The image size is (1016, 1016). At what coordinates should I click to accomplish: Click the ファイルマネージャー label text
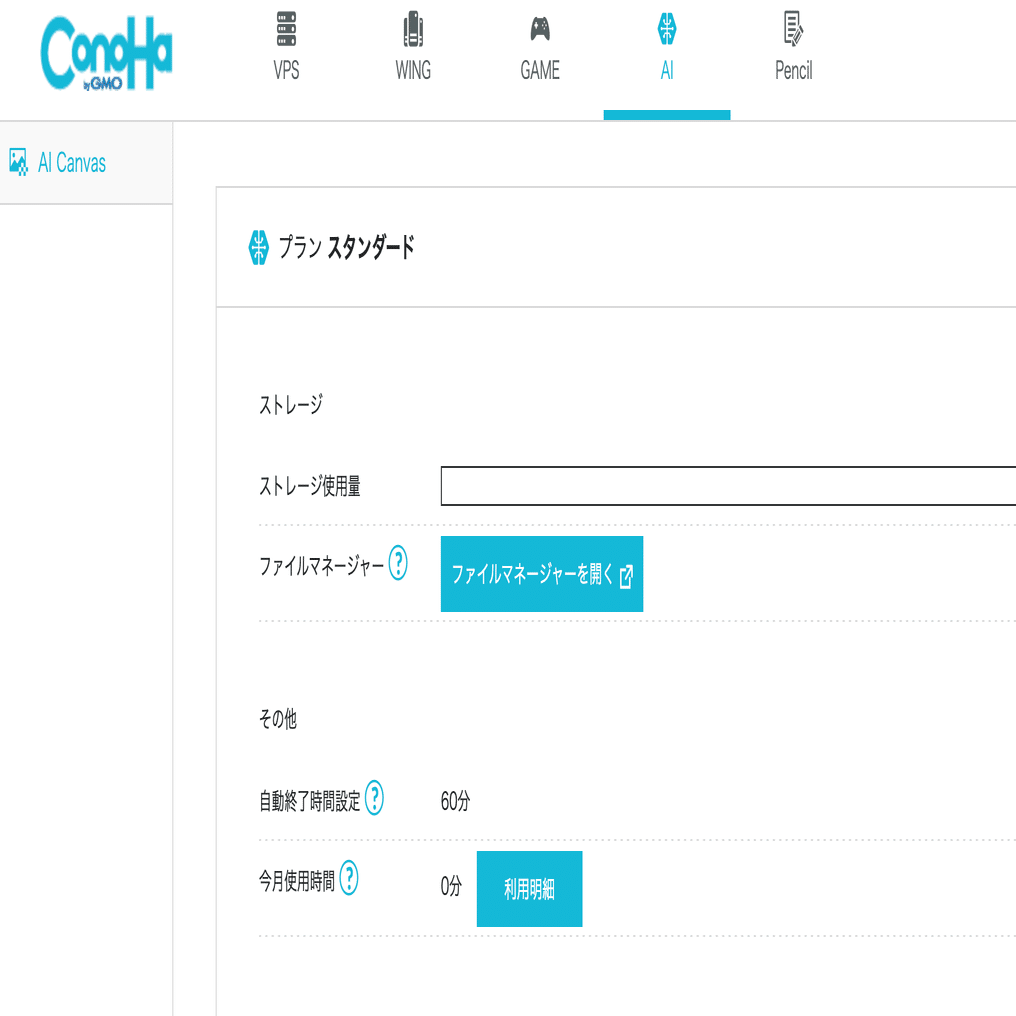point(321,566)
